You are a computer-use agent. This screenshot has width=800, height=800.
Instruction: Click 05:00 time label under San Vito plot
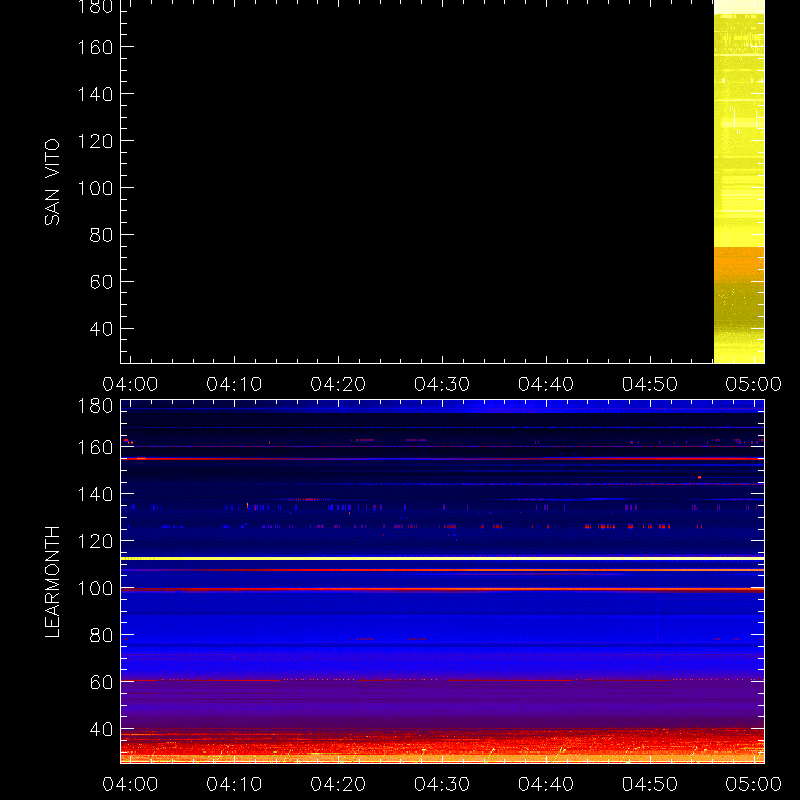754,384
